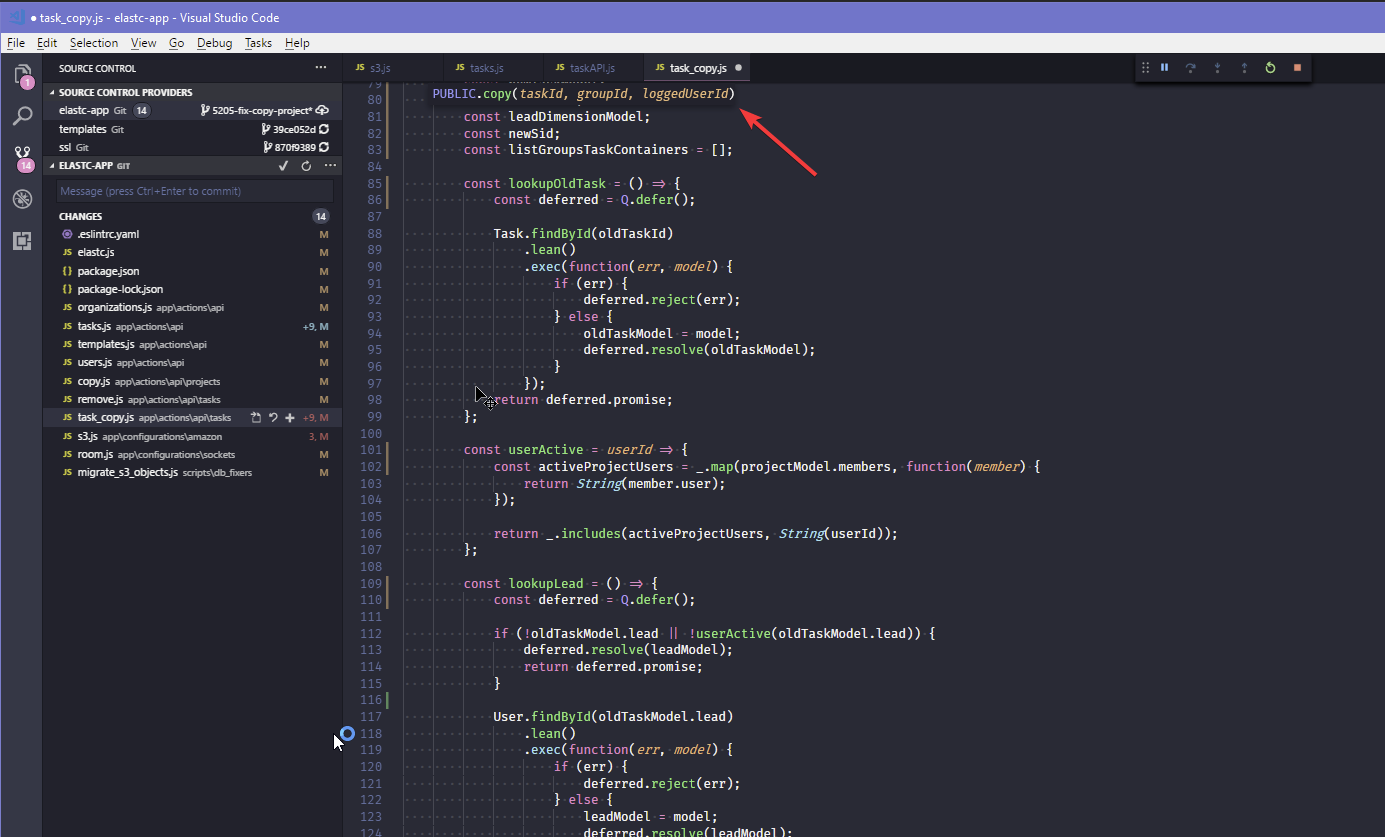
Task: Open the Go menu
Action: [x=176, y=43]
